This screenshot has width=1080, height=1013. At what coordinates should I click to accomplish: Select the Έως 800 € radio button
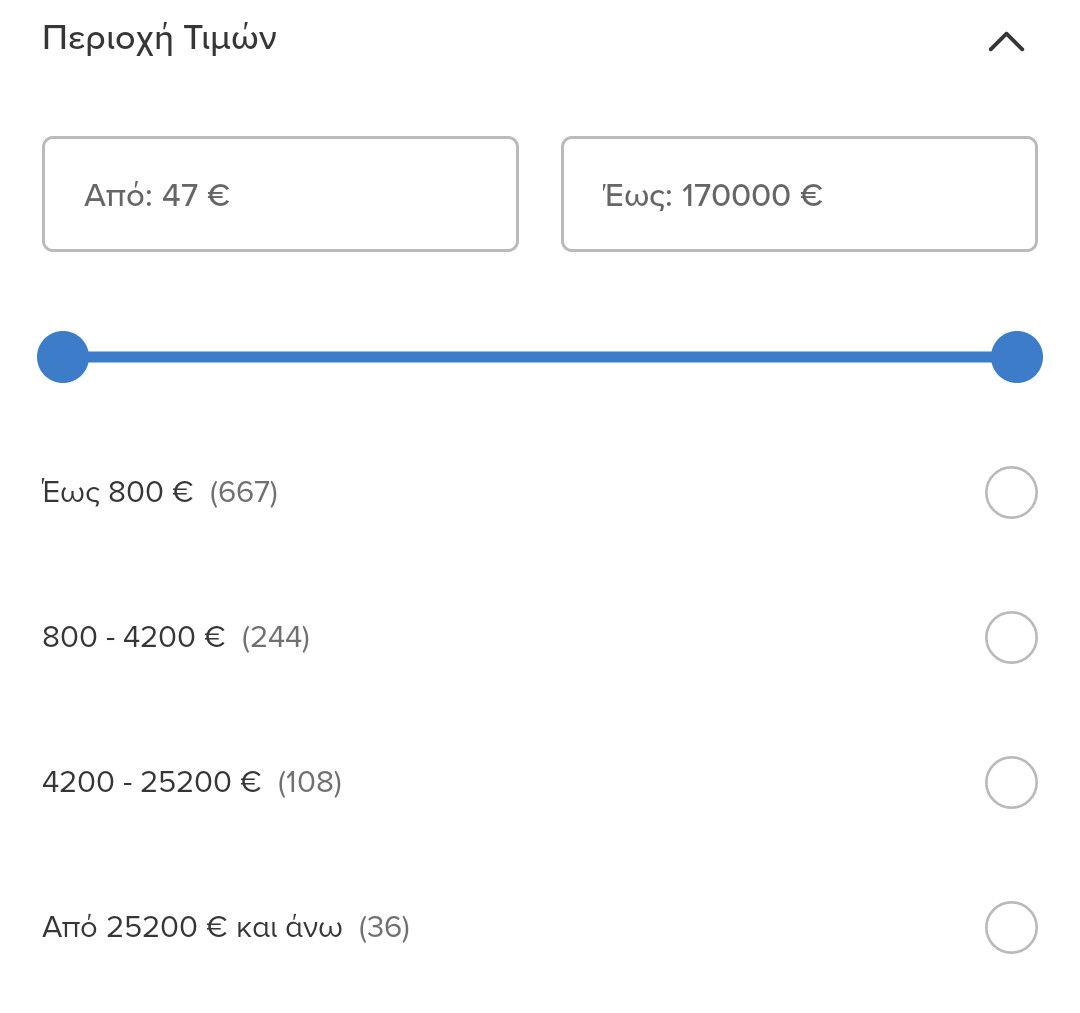click(x=1011, y=493)
